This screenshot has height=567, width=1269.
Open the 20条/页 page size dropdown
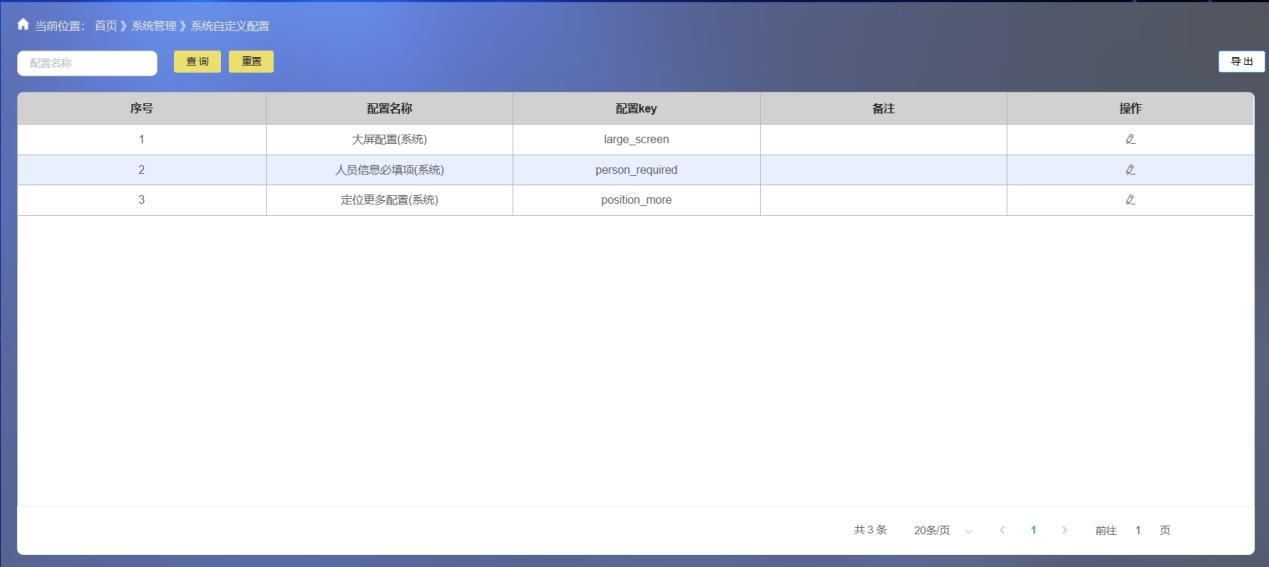(x=941, y=530)
